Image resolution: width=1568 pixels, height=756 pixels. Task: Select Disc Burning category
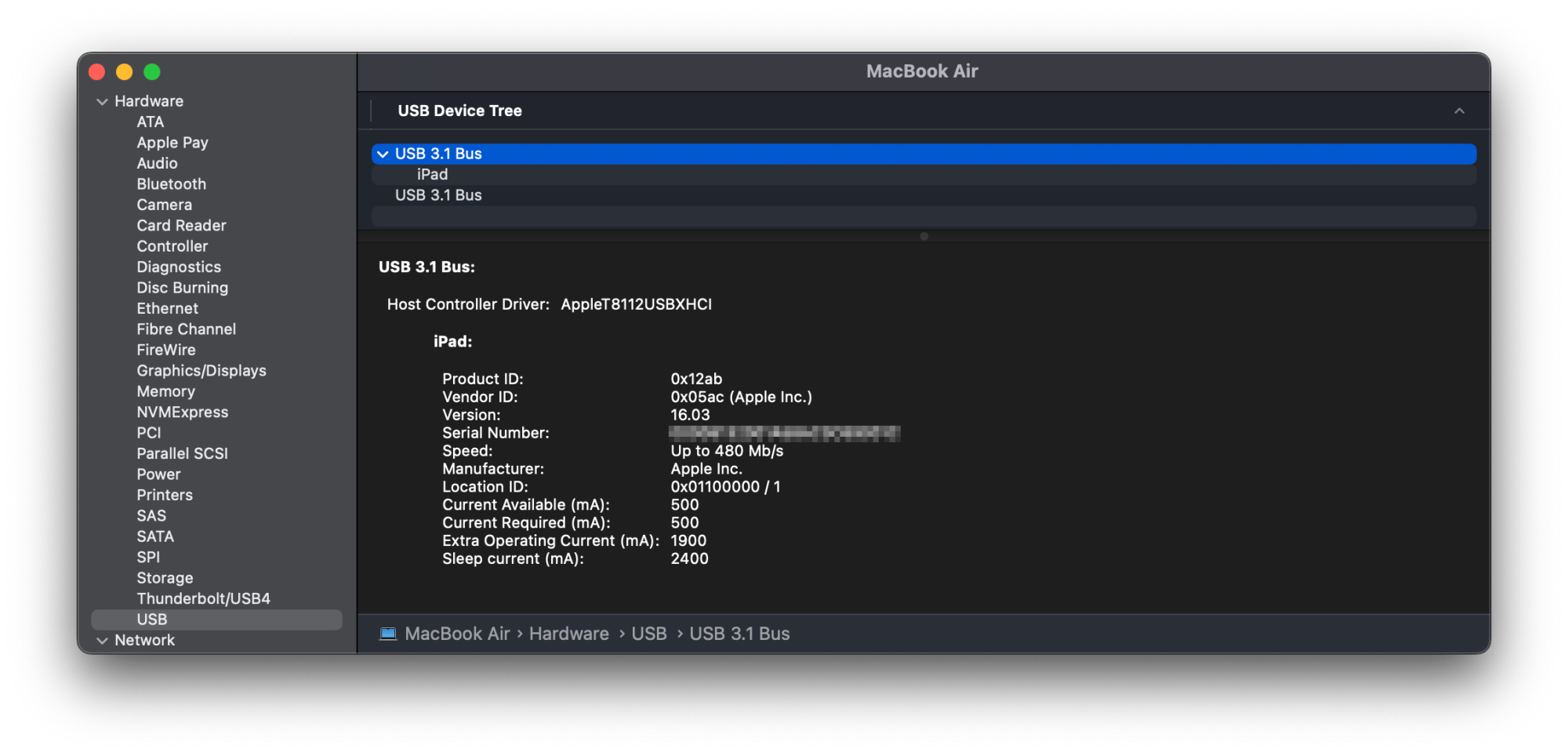coord(183,288)
